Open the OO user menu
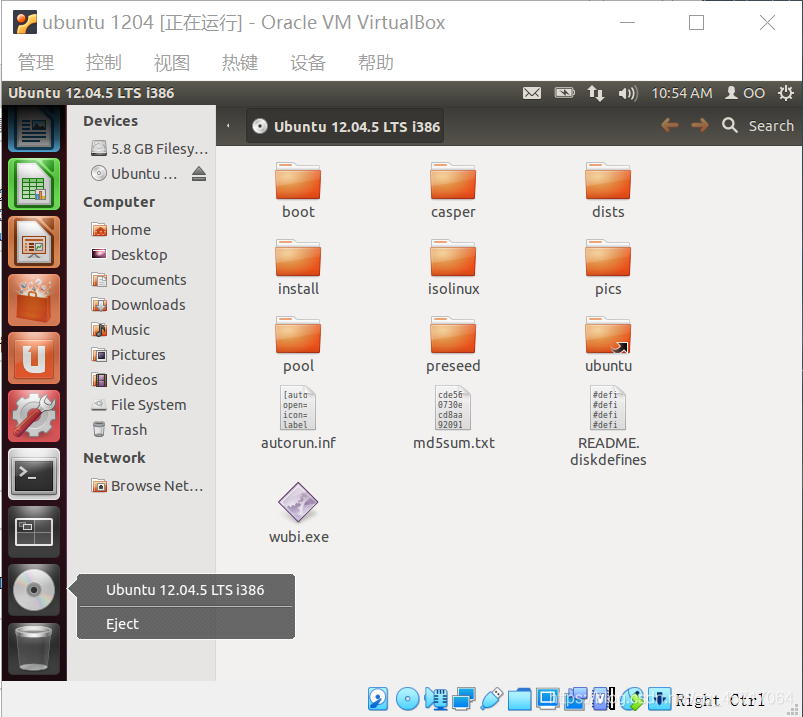803x717 pixels. (x=745, y=93)
